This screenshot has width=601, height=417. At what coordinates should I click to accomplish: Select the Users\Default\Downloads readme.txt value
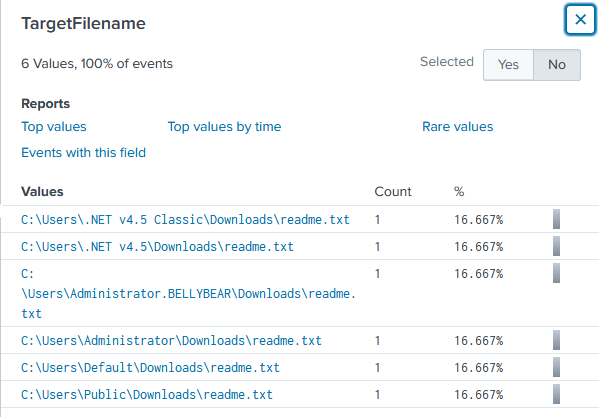point(150,368)
